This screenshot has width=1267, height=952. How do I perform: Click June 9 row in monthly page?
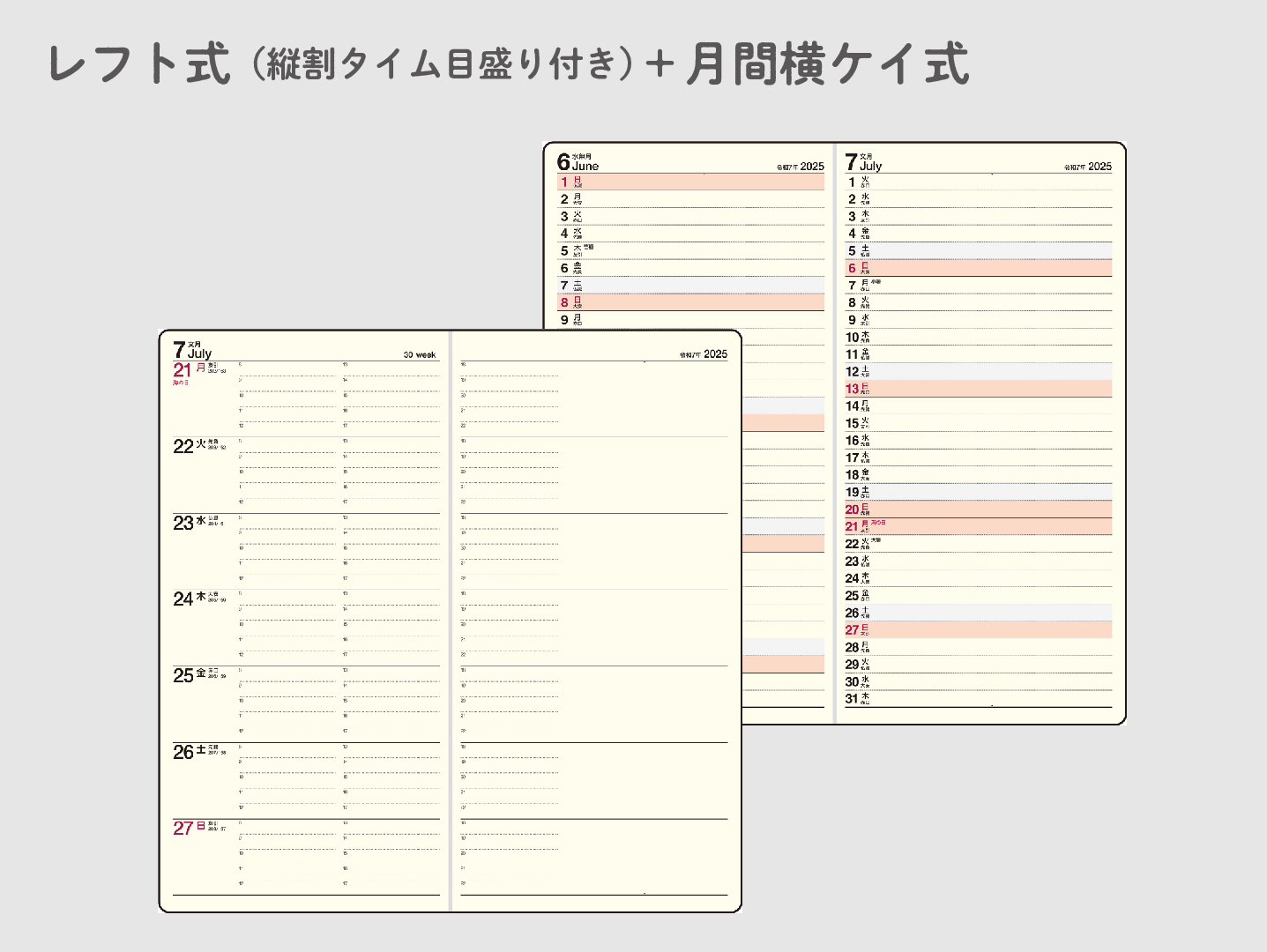(x=690, y=320)
